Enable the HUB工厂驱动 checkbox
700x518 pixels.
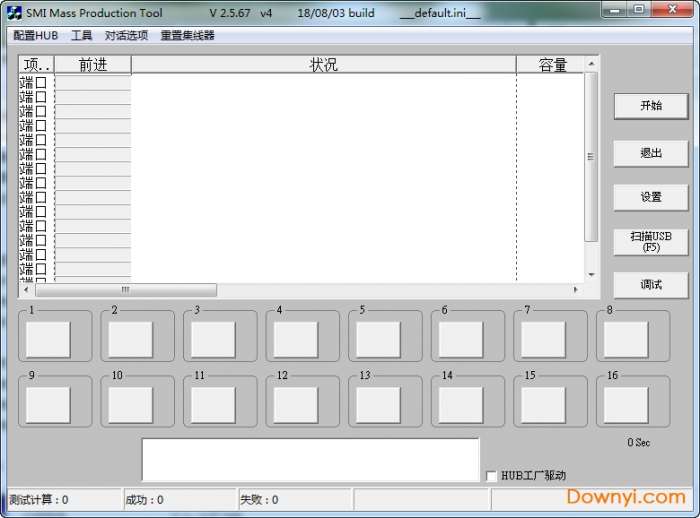coord(491,476)
